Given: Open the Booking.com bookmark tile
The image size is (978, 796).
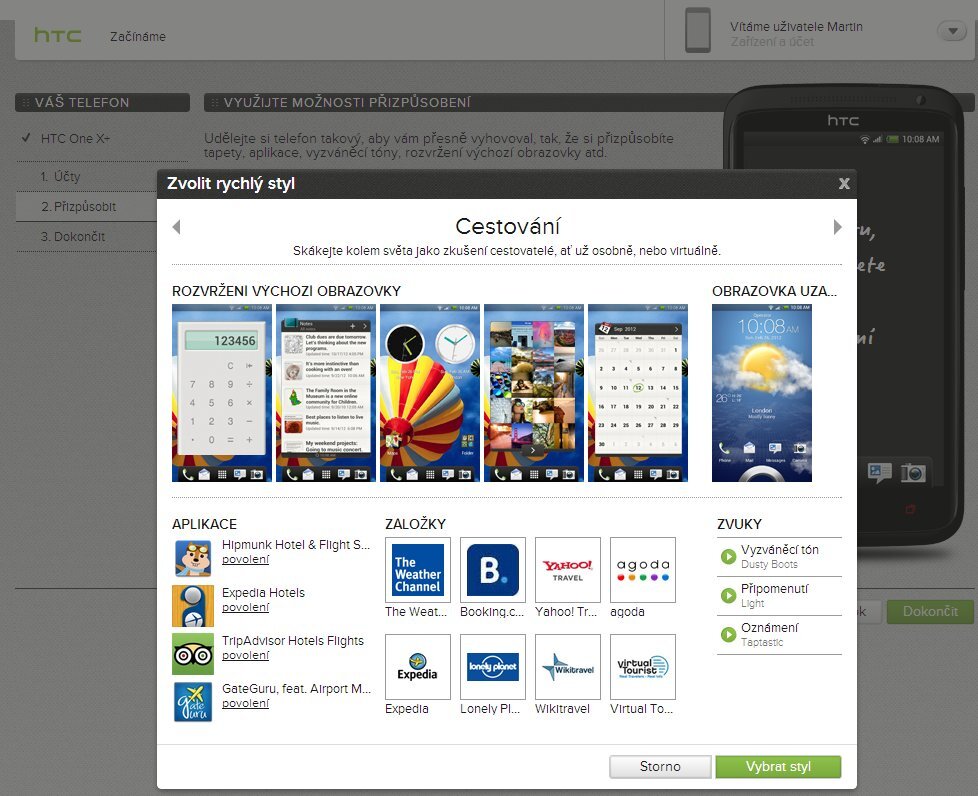Looking at the screenshot, I should click(492, 568).
